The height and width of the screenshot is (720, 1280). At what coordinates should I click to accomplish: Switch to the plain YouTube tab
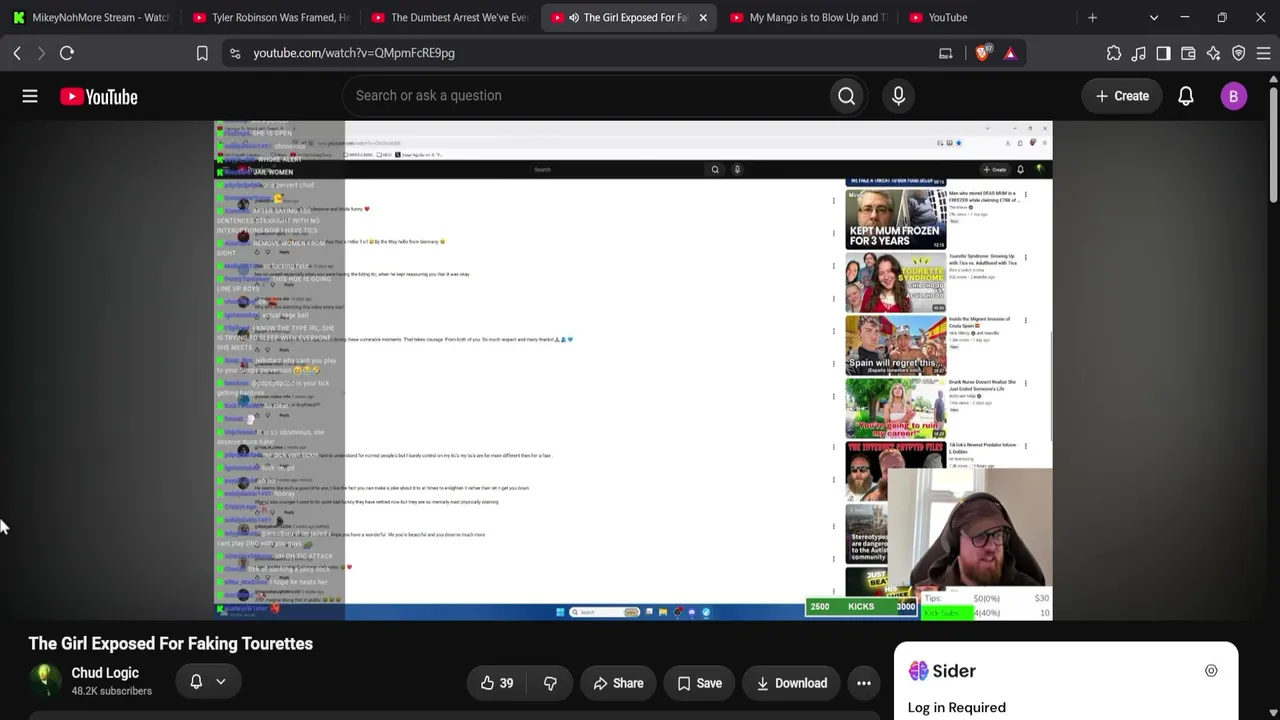click(988, 17)
